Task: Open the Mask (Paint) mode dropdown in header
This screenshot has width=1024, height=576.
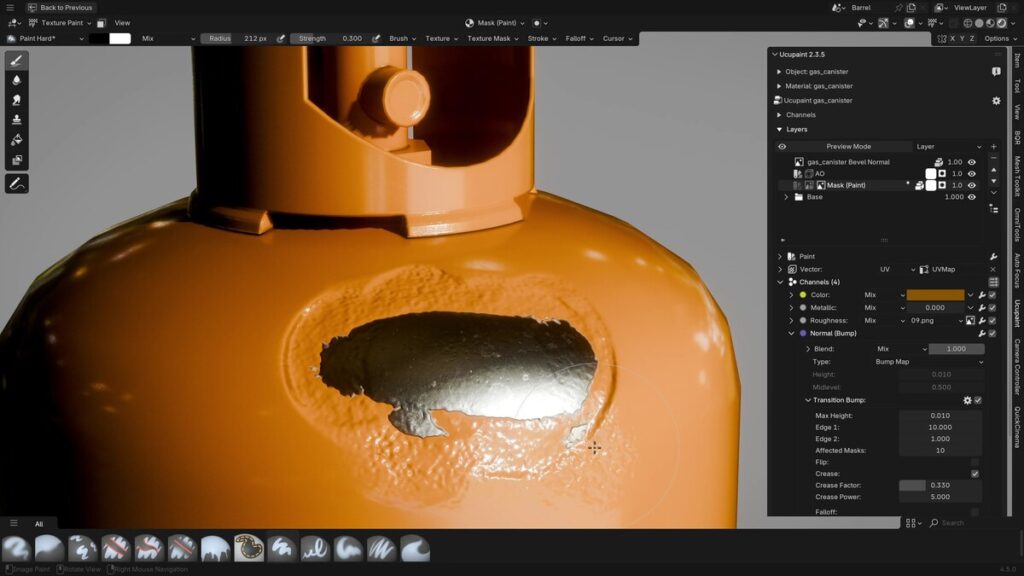Action: (494, 23)
